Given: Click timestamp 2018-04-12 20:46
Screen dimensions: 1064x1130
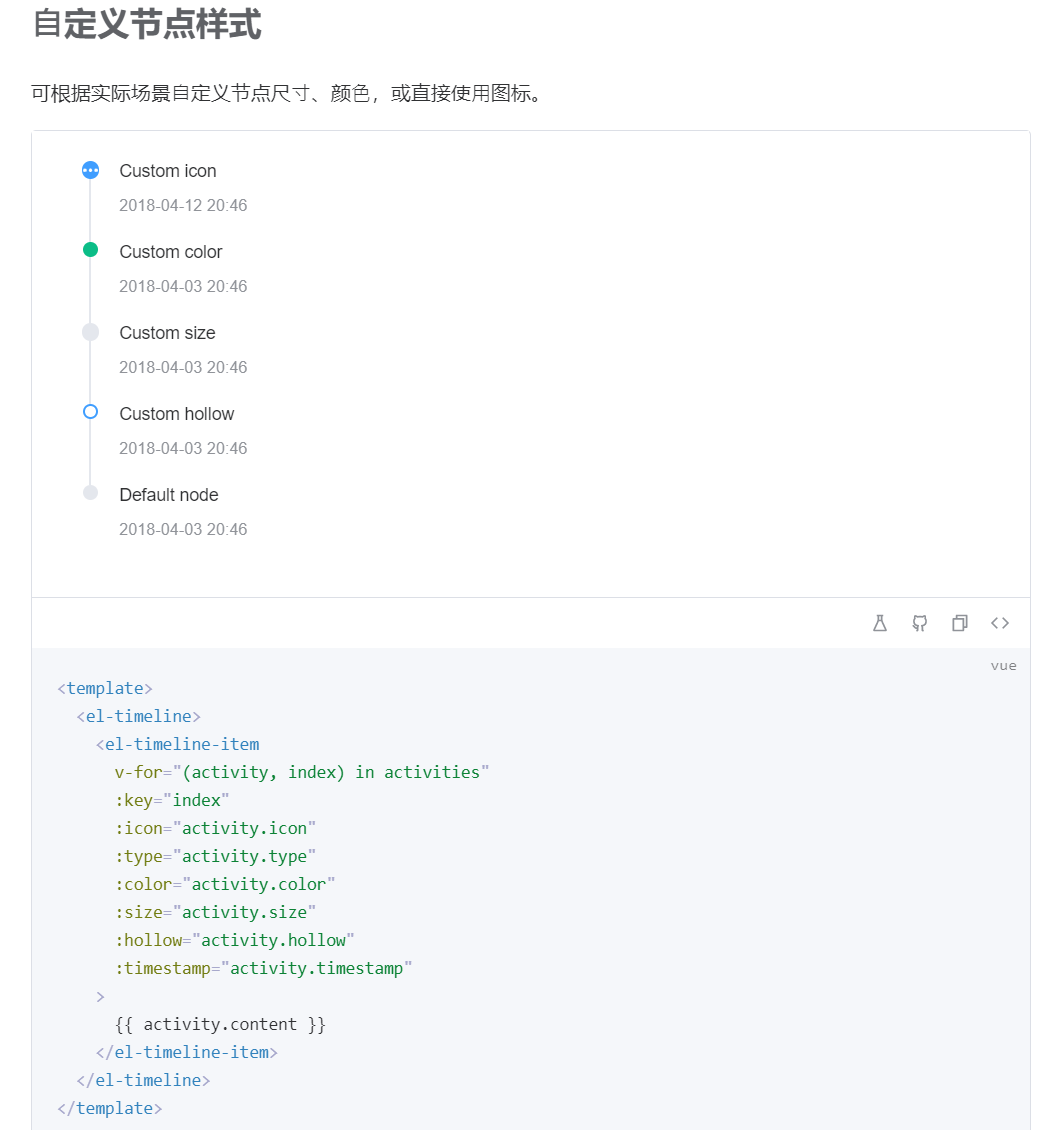Looking at the screenshot, I should (x=183, y=205).
